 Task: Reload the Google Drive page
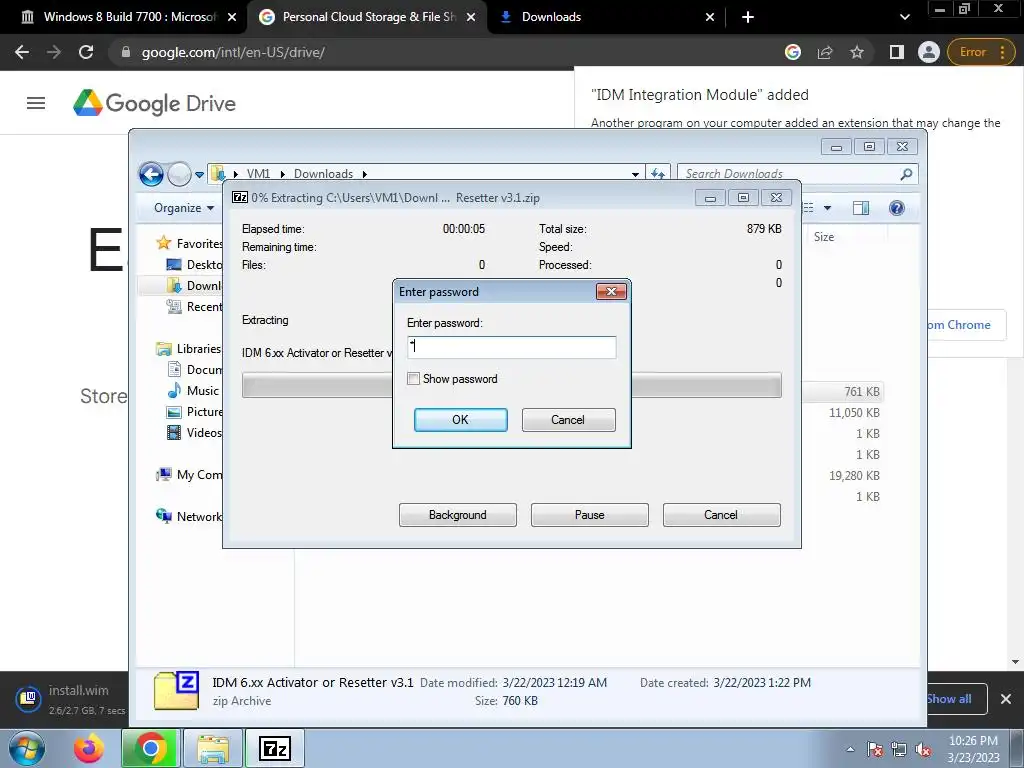(x=86, y=52)
